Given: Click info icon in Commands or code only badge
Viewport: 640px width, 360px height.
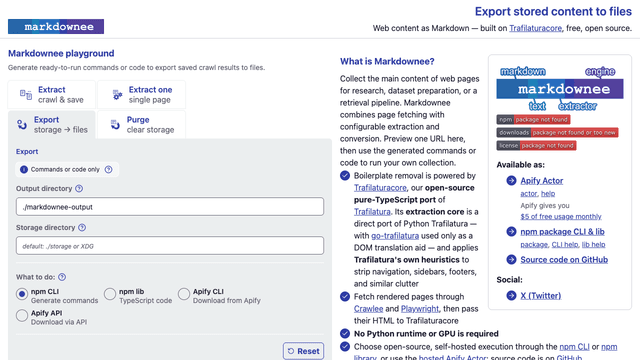Looking at the screenshot, I should pos(24,169).
